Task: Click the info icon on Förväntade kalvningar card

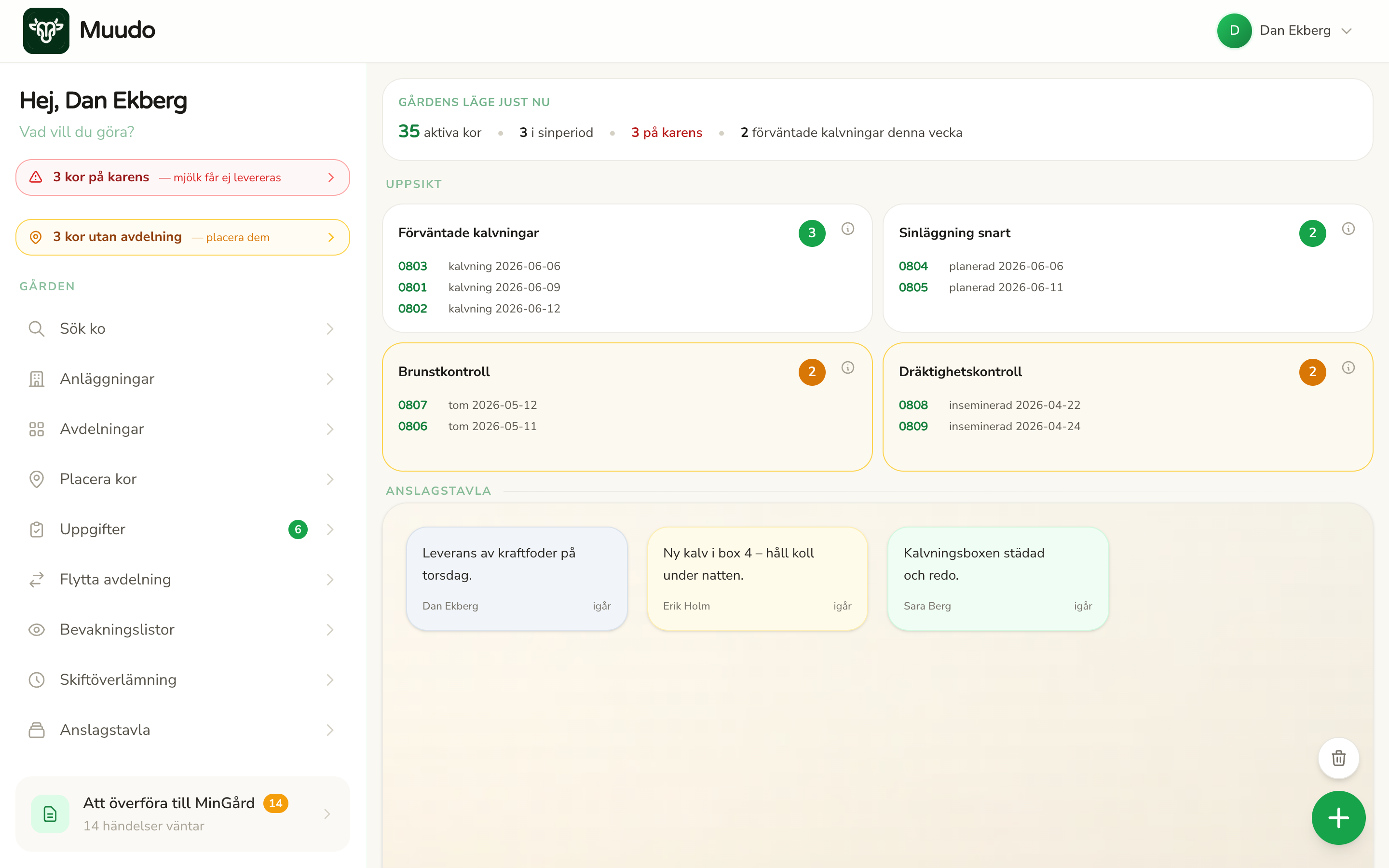Action: (x=848, y=229)
